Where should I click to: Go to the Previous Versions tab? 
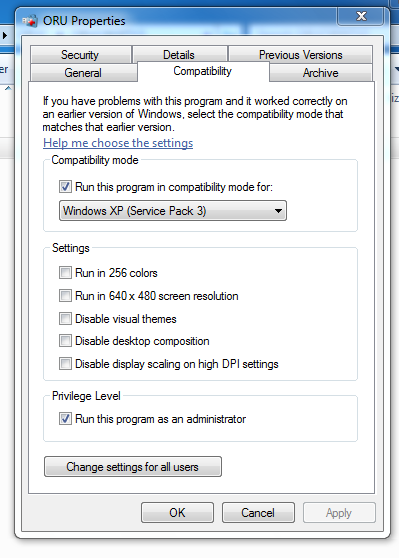301,55
